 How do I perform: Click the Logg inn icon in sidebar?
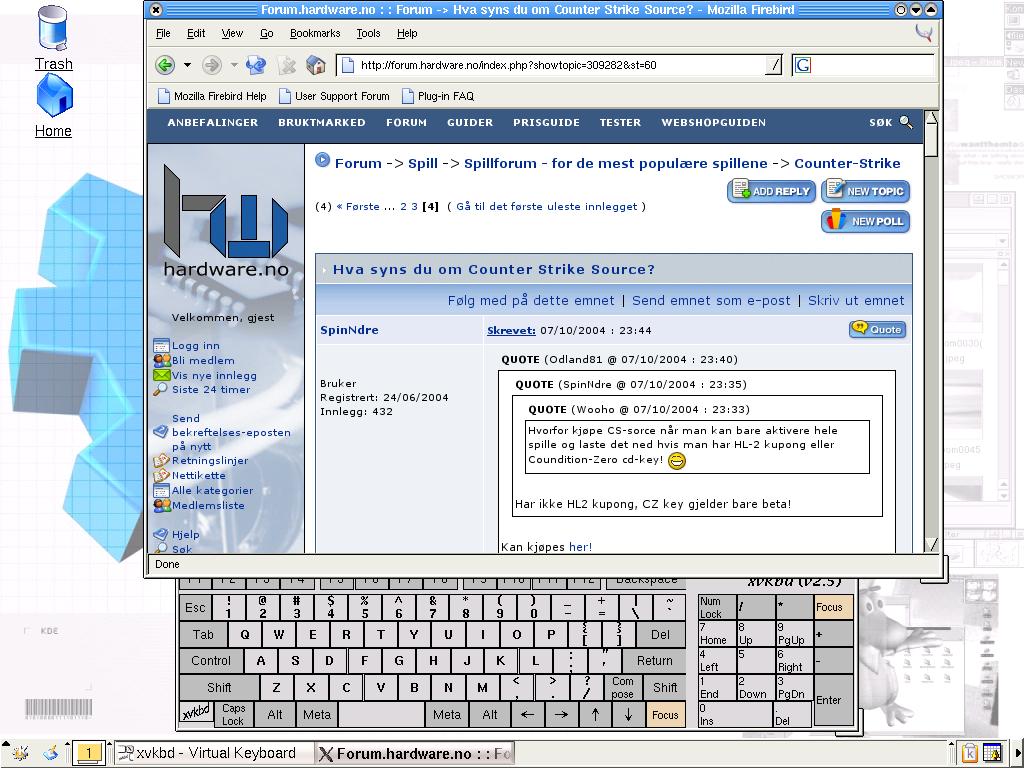tap(161, 345)
